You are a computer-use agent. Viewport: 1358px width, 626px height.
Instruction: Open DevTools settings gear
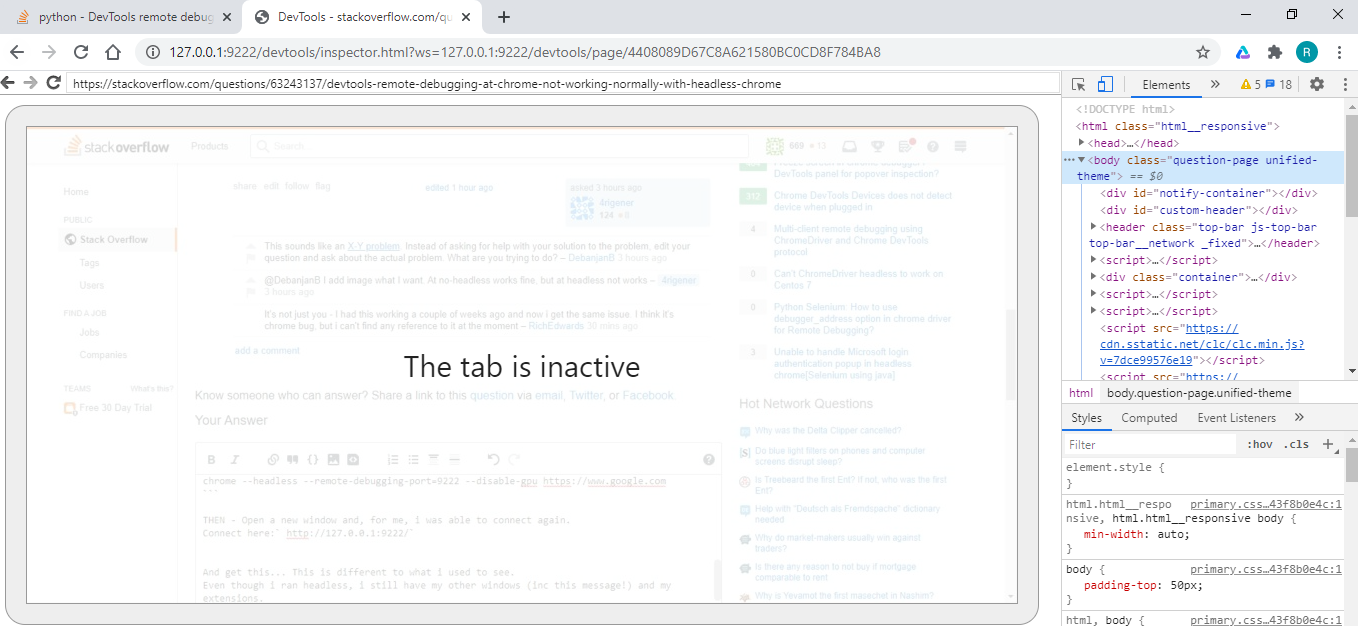coord(1317,85)
